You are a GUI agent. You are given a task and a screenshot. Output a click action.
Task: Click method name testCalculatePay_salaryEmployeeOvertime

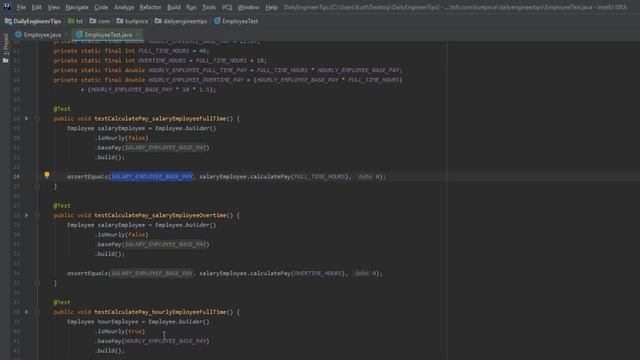(160, 215)
